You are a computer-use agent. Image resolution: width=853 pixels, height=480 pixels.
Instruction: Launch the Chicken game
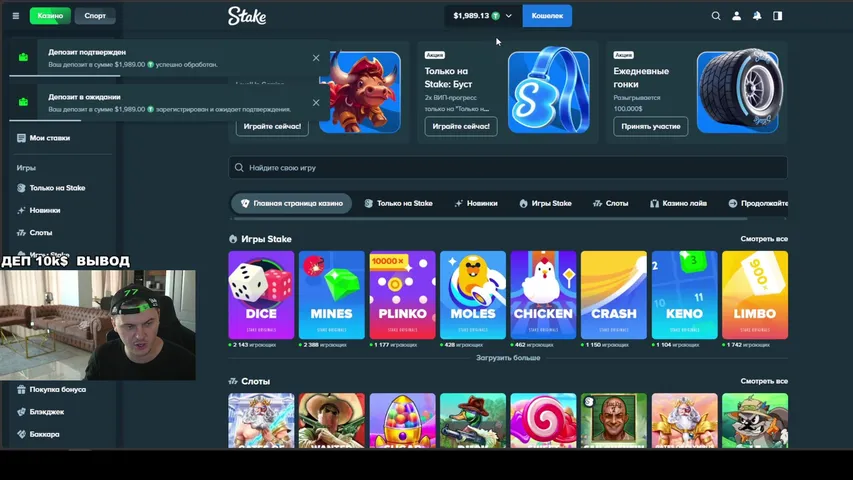[543, 295]
